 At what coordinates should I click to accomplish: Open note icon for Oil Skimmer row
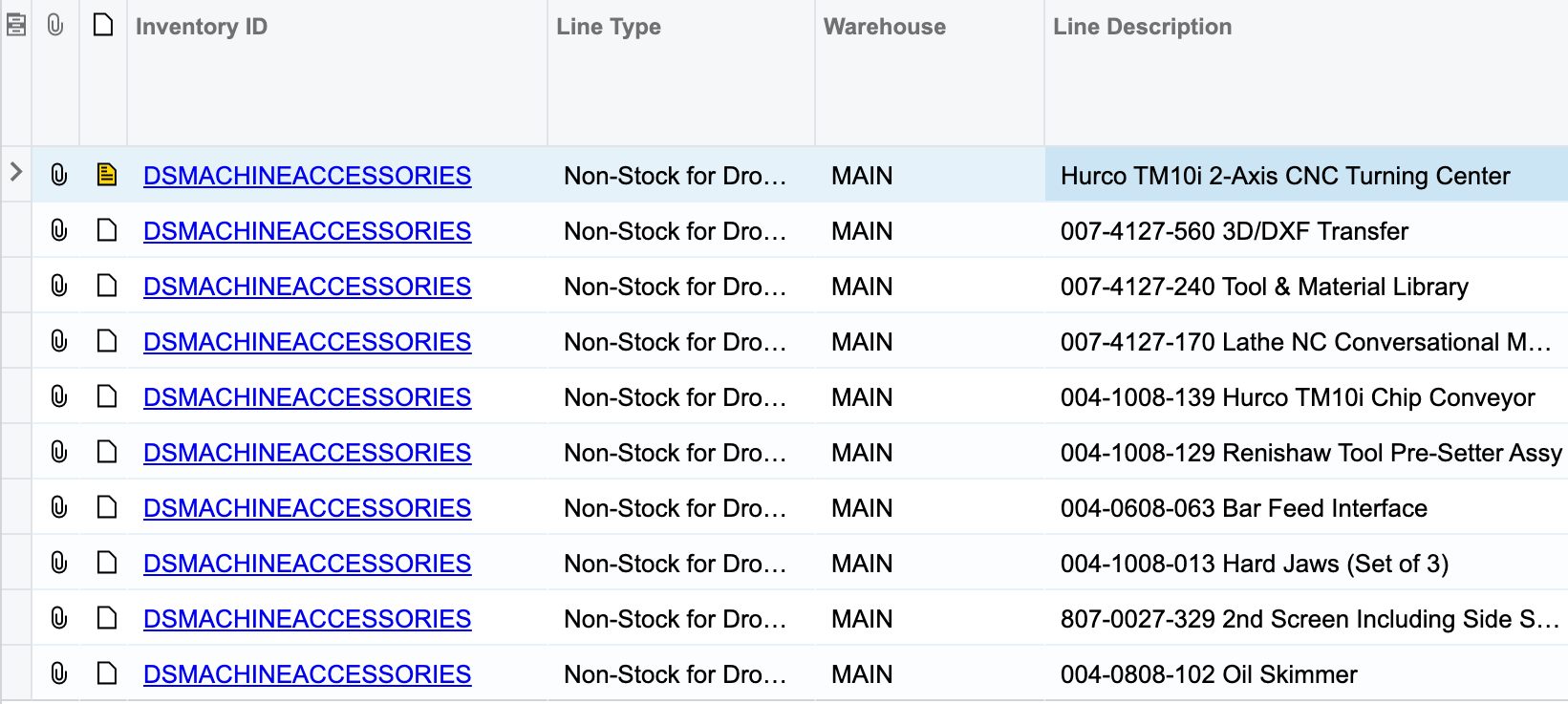pyautogui.click(x=106, y=673)
